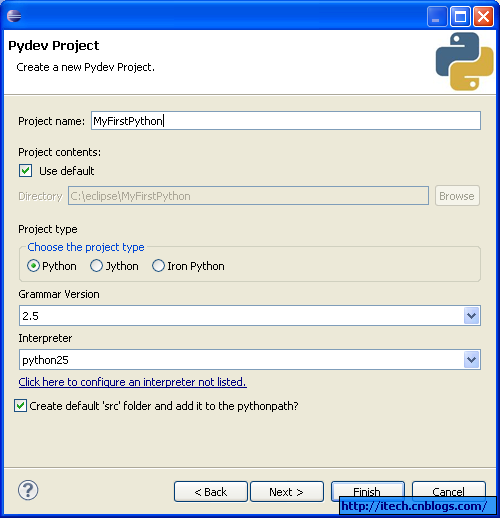The width and height of the screenshot is (500, 518).
Task: Click the Eclipse icon in title bar
Action: coord(14,16)
